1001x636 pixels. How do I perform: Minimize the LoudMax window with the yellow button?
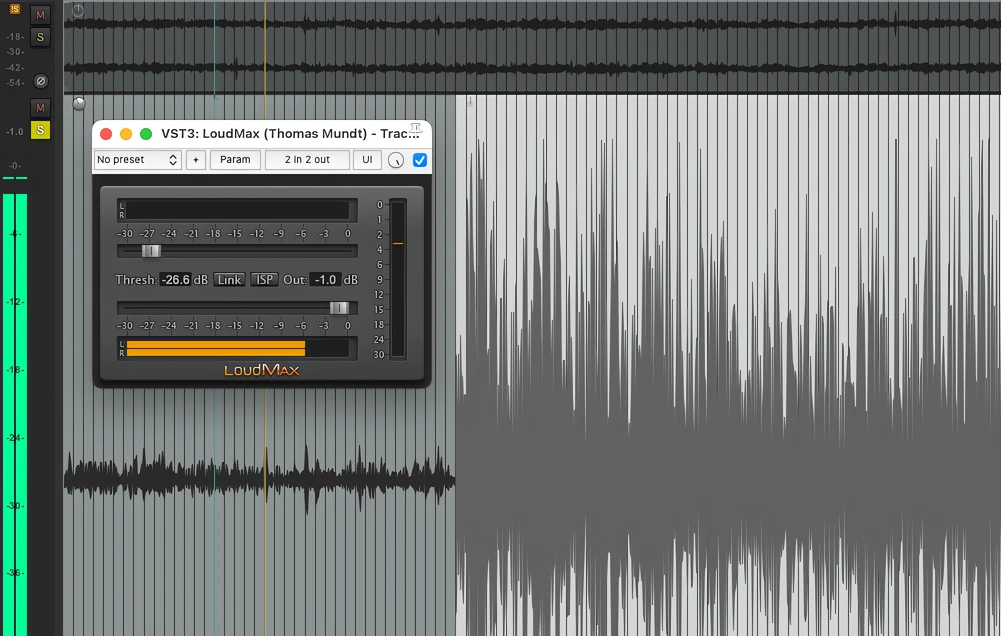(x=126, y=133)
